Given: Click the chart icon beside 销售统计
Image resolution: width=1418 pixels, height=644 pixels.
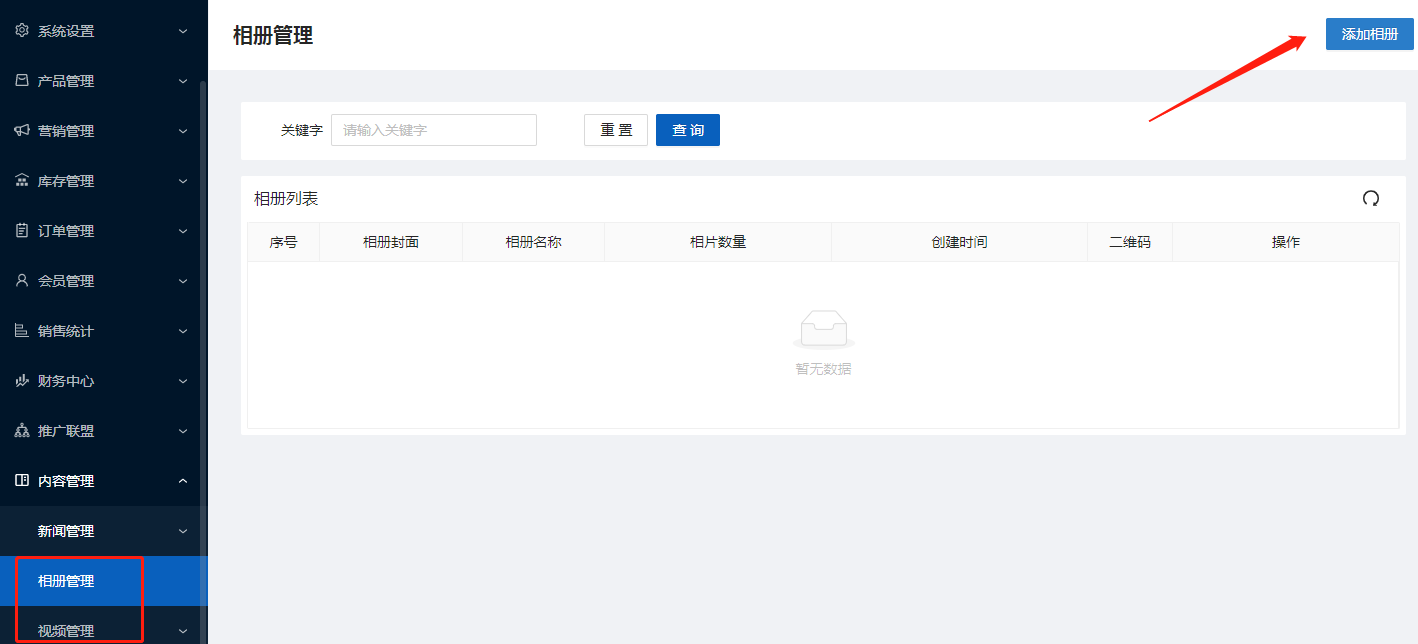Looking at the screenshot, I should [22, 331].
